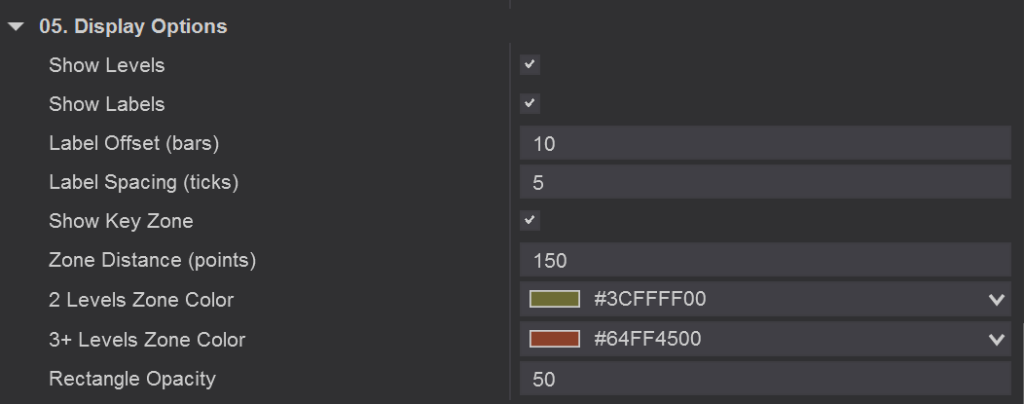The height and width of the screenshot is (404, 1024).
Task: Select the Show Levels property label
Action: (x=107, y=65)
